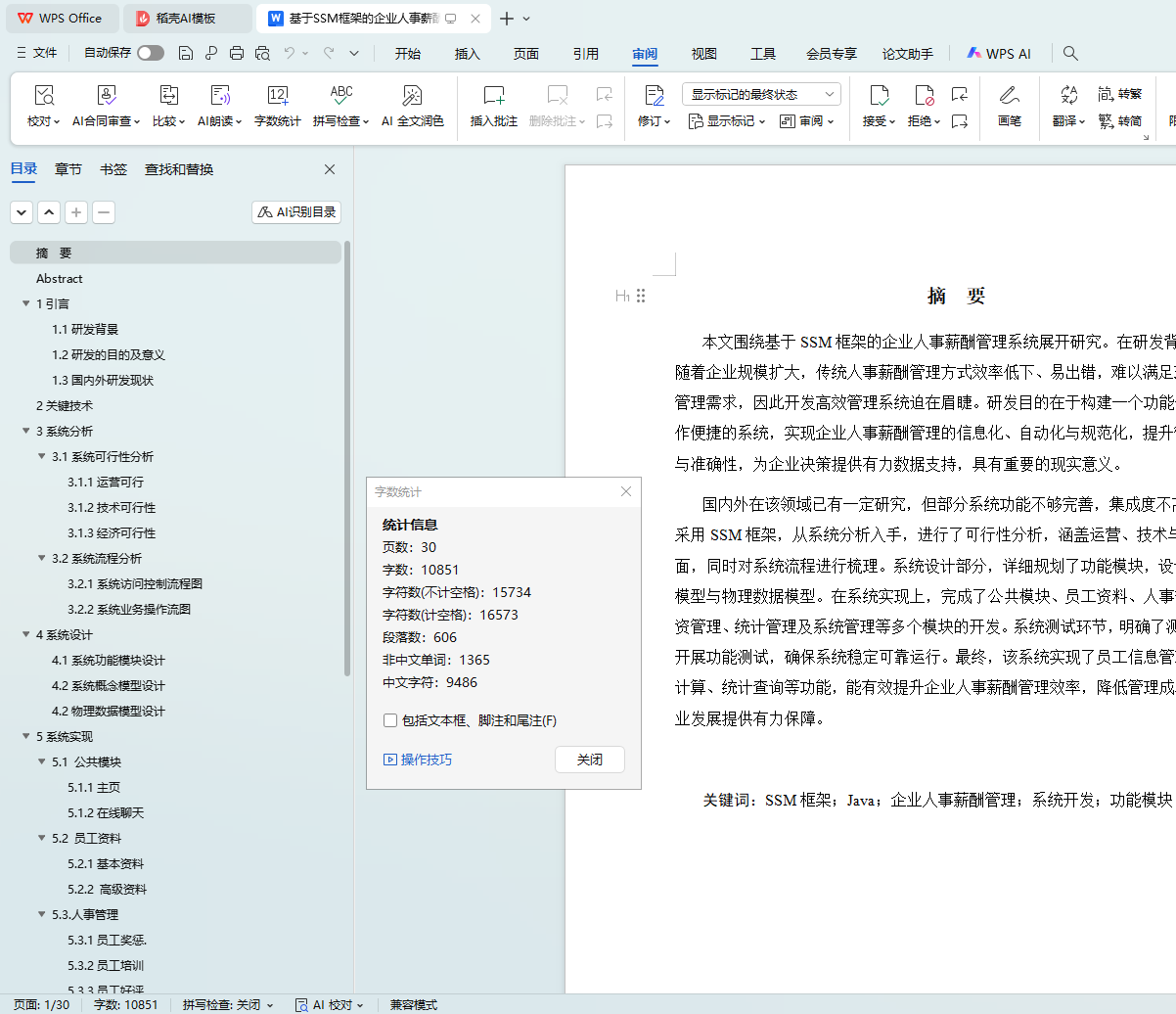Select the 画笔 pen tool
This screenshot has width=1176, height=1014.
1009,96
